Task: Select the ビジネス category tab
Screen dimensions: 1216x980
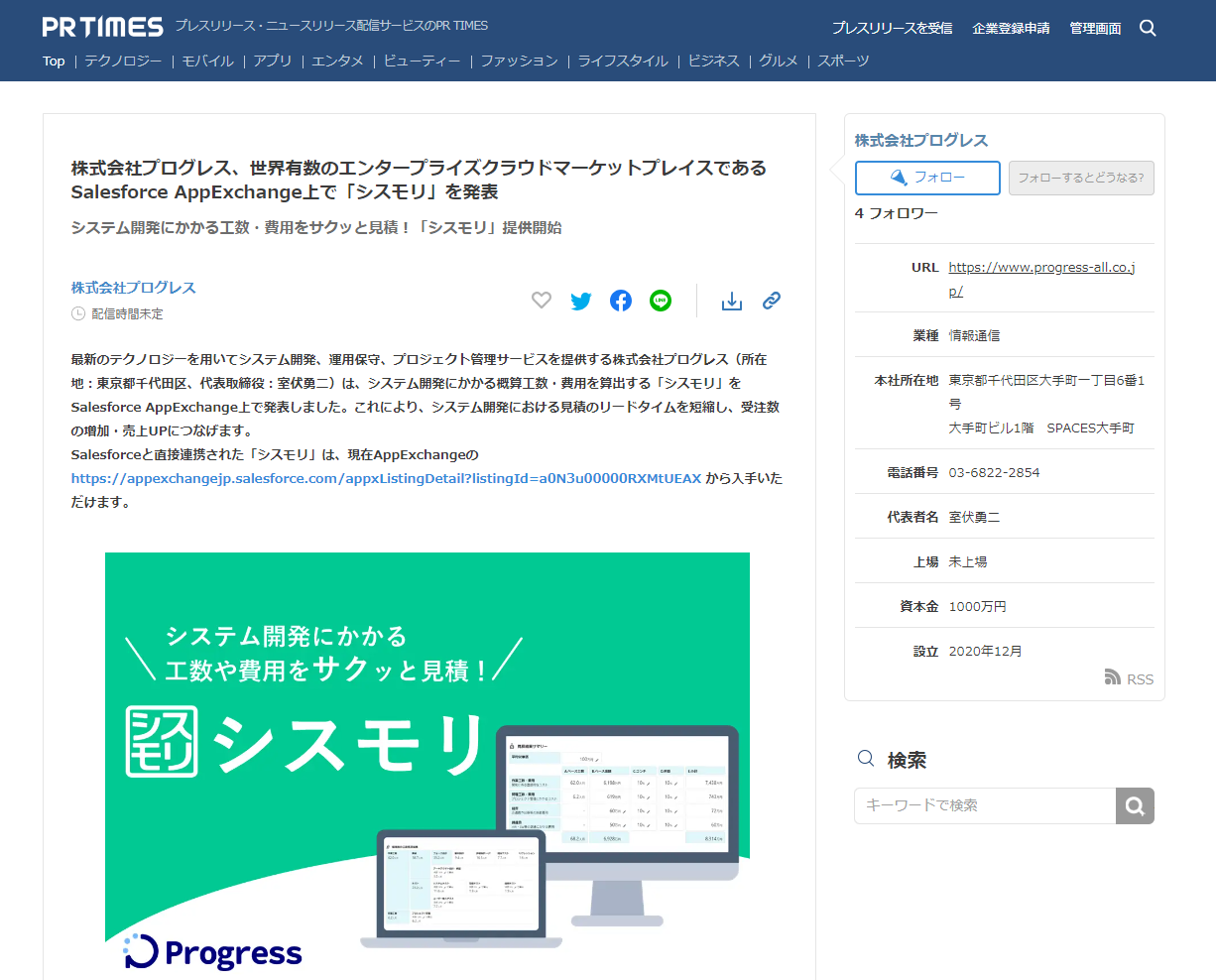Action: 714,61
